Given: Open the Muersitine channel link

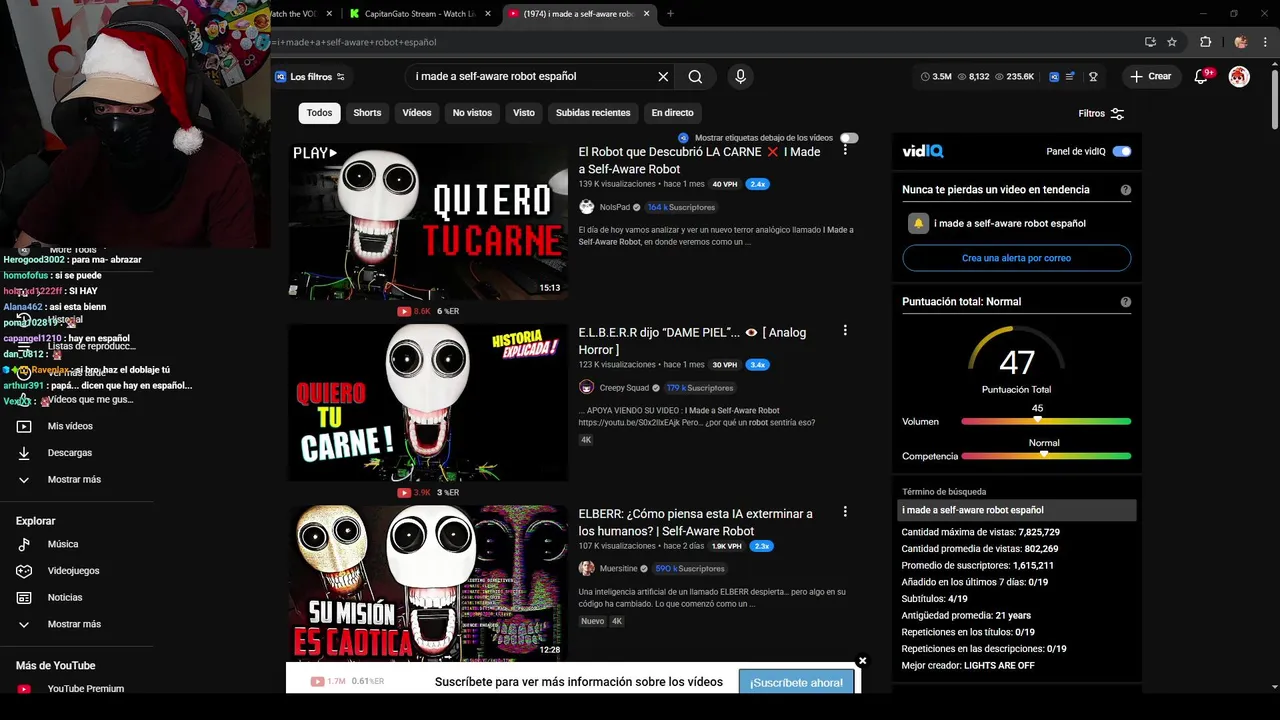Looking at the screenshot, I should tap(618, 569).
